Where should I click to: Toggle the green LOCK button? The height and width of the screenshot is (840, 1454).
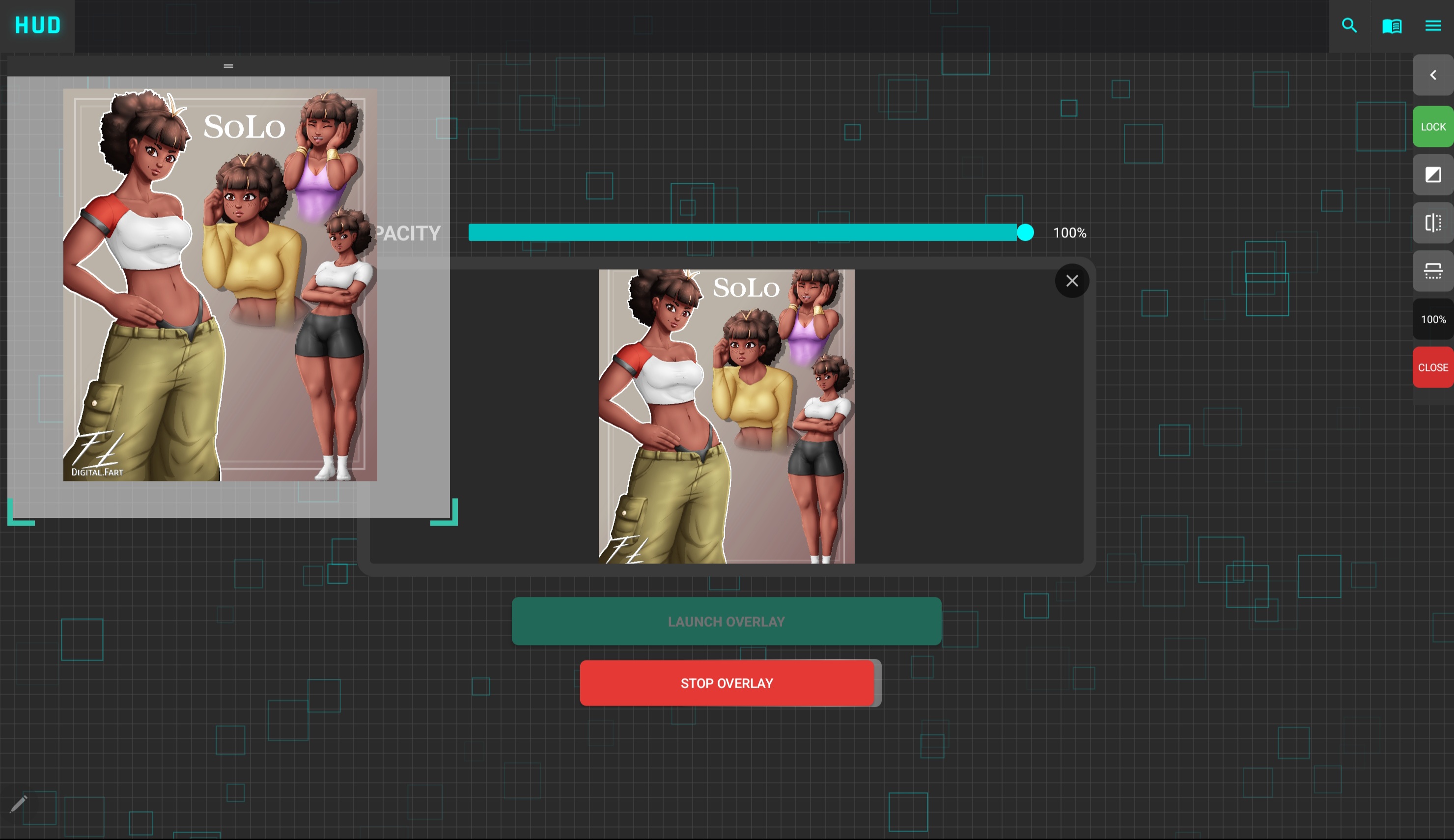click(x=1433, y=126)
